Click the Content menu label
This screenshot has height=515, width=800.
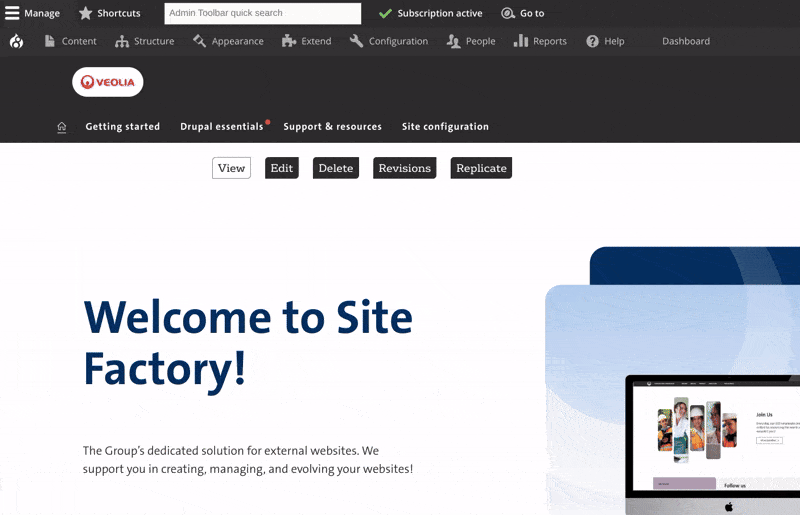click(79, 41)
